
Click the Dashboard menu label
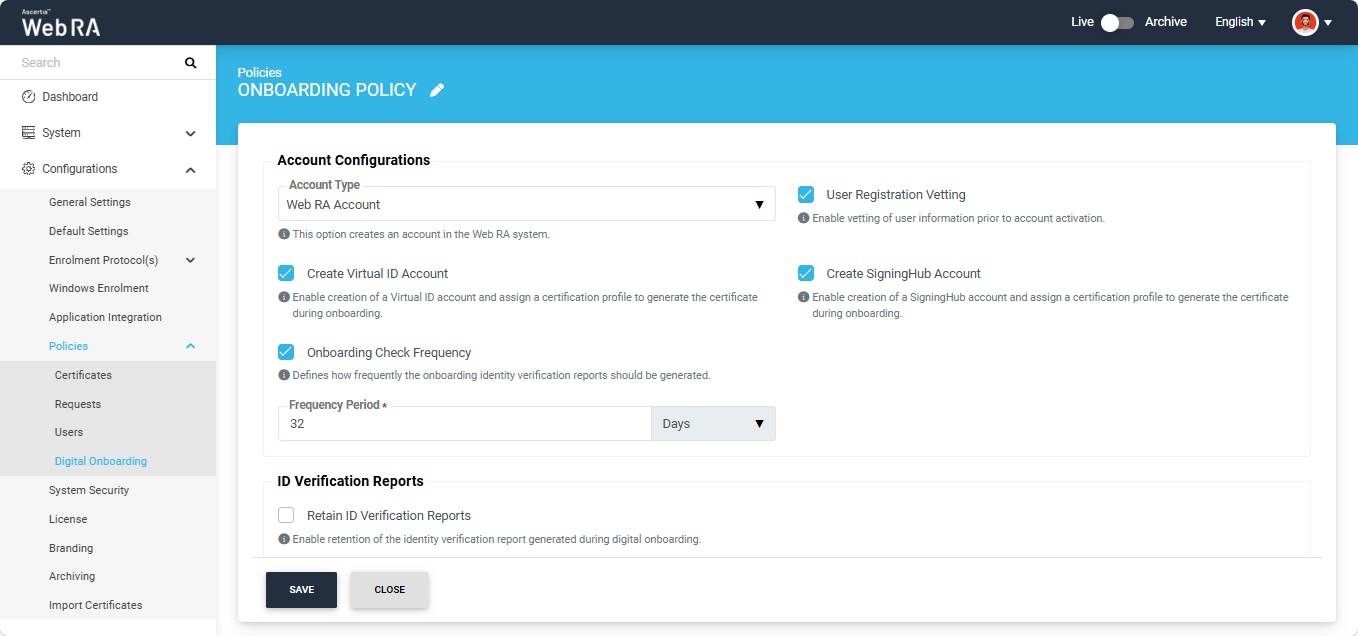70,97
